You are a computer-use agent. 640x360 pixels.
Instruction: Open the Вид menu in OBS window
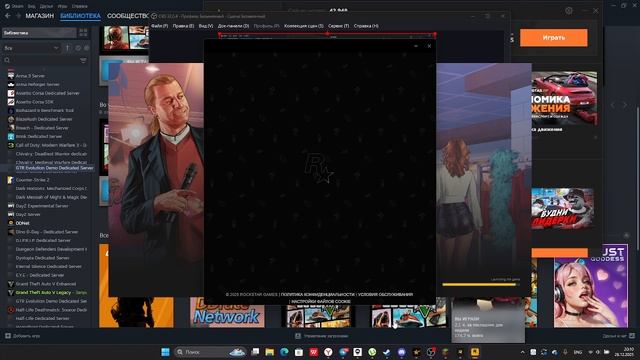pos(206,26)
